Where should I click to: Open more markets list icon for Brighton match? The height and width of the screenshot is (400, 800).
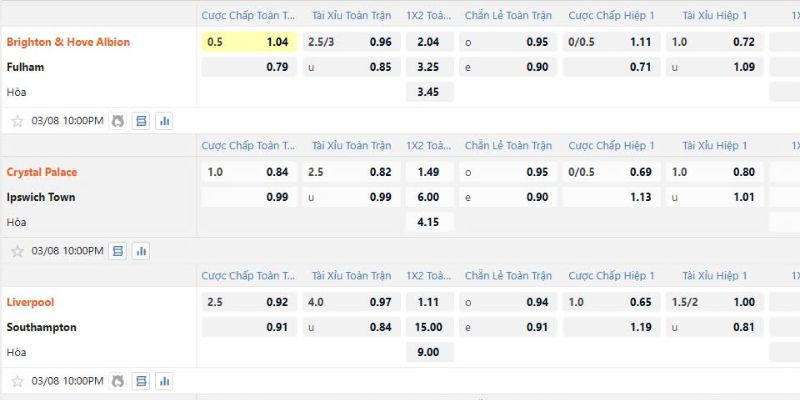(x=141, y=121)
